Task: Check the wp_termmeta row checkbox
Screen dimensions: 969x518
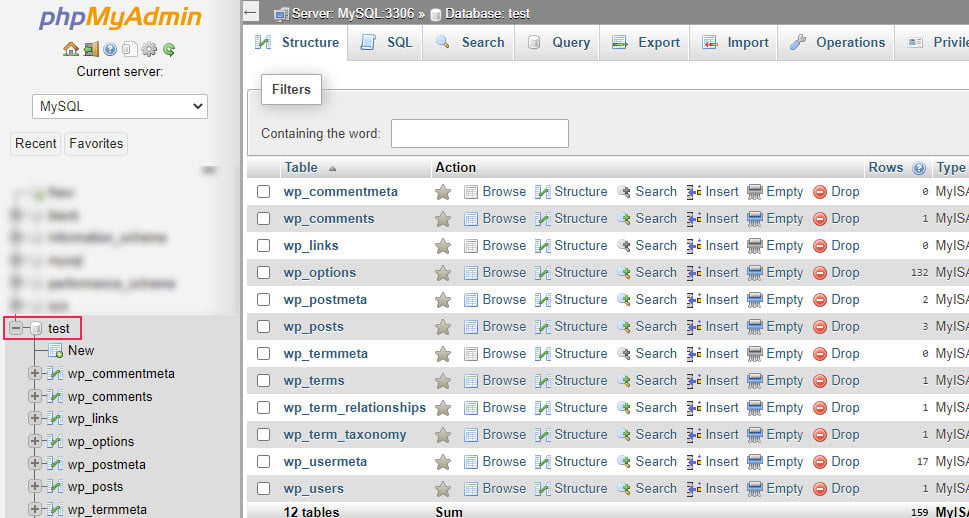Action: [x=264, y=354]
